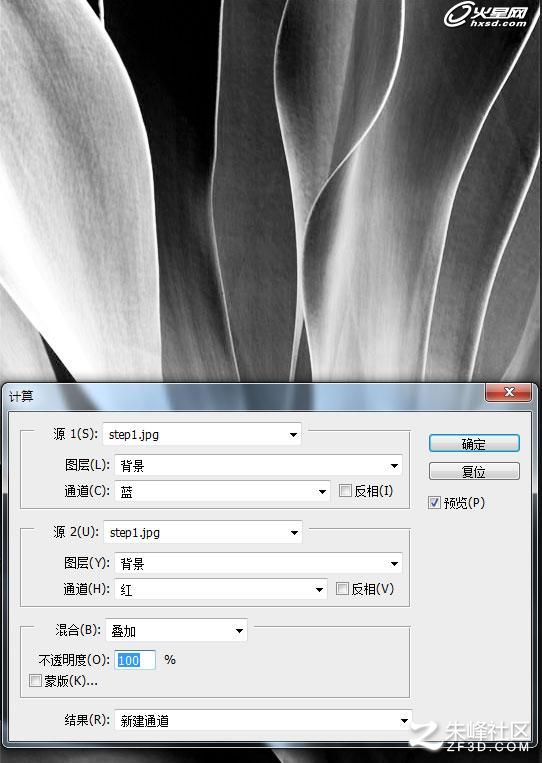This screenshot has height=763, width=542.
Task: Enable 反相(I) invert for source 1
Action: (x=345, y=490)
